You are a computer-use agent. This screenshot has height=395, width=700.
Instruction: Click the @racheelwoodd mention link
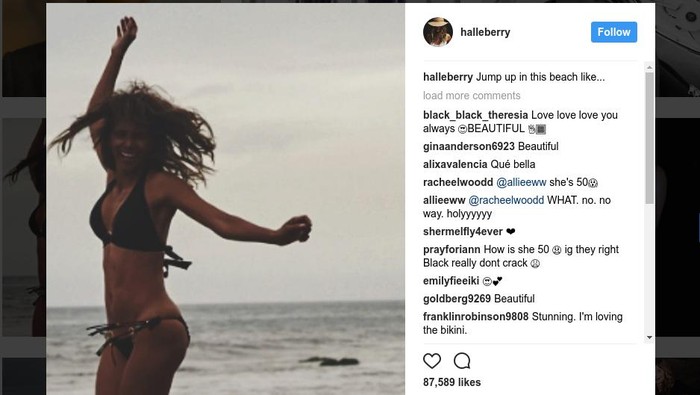tap(506, 200)
